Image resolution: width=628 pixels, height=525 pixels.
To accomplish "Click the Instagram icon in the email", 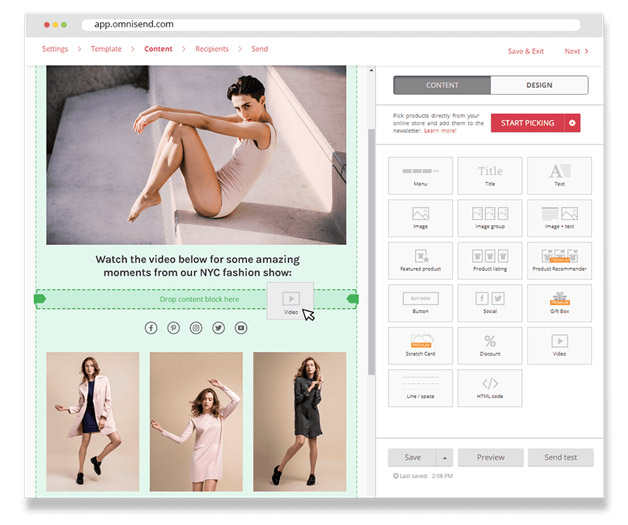I will [x=196, y=328].
